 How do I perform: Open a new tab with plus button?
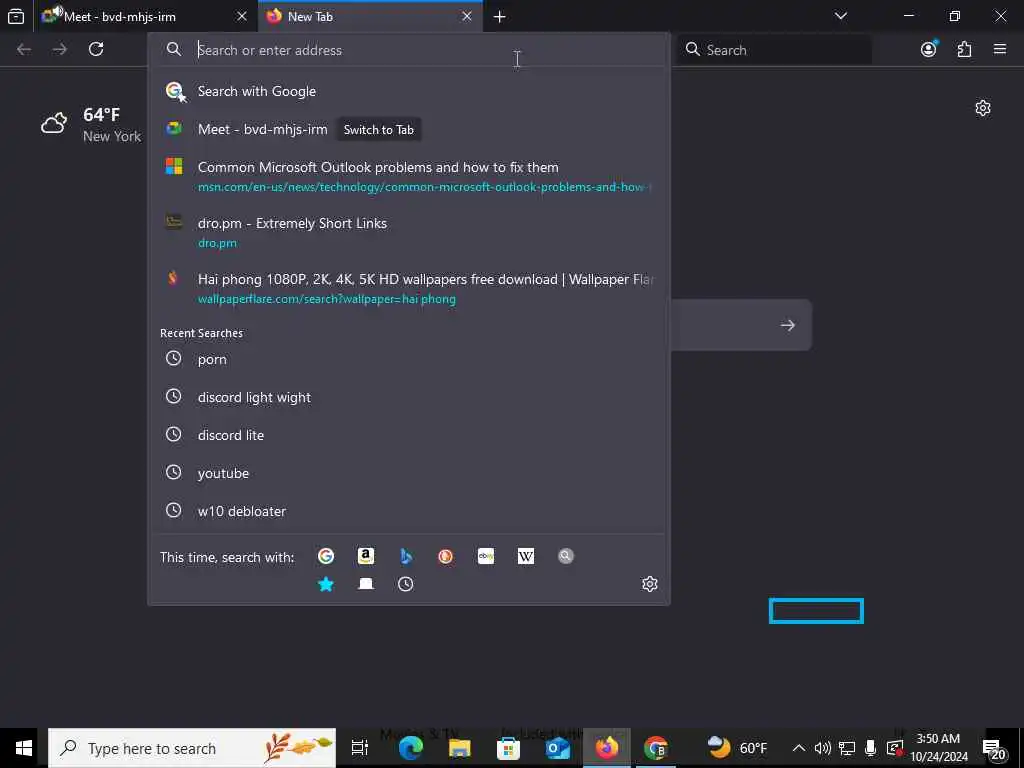point(500,16)
